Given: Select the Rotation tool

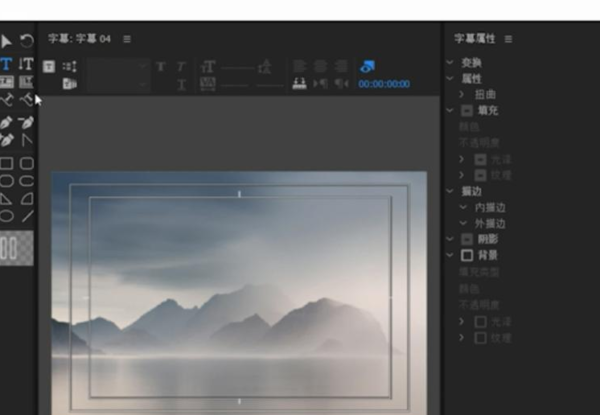Looking at the screenshot, I should coord(27,41).
